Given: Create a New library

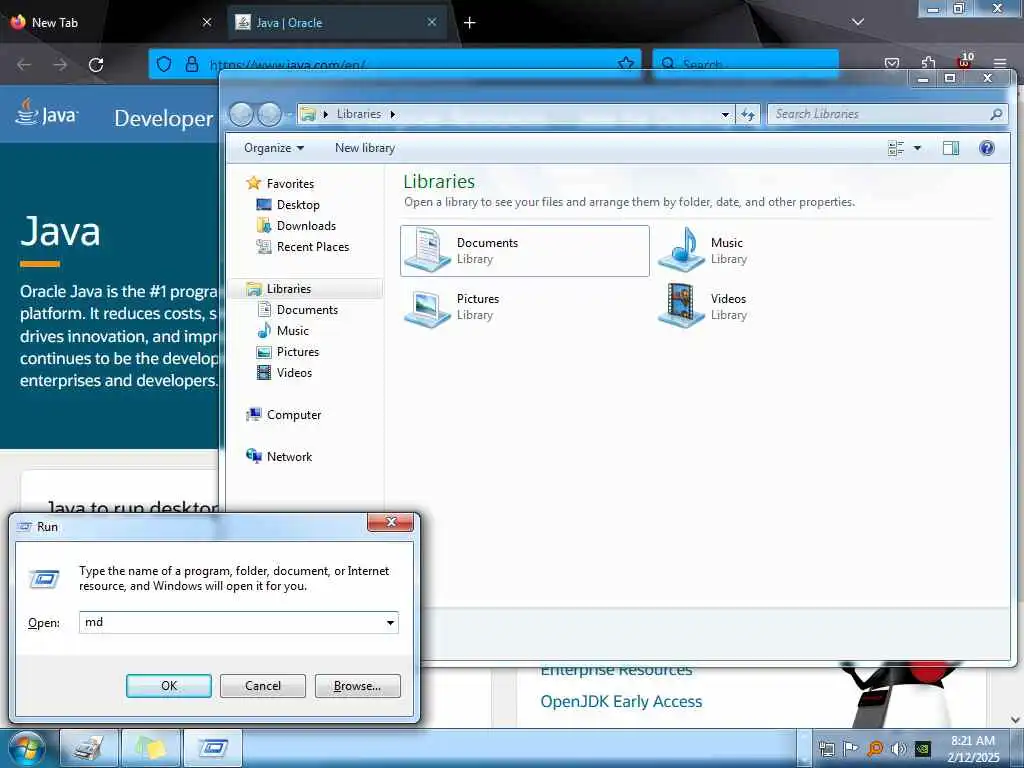Looking at the screenshot, I should tap(364, 148).
